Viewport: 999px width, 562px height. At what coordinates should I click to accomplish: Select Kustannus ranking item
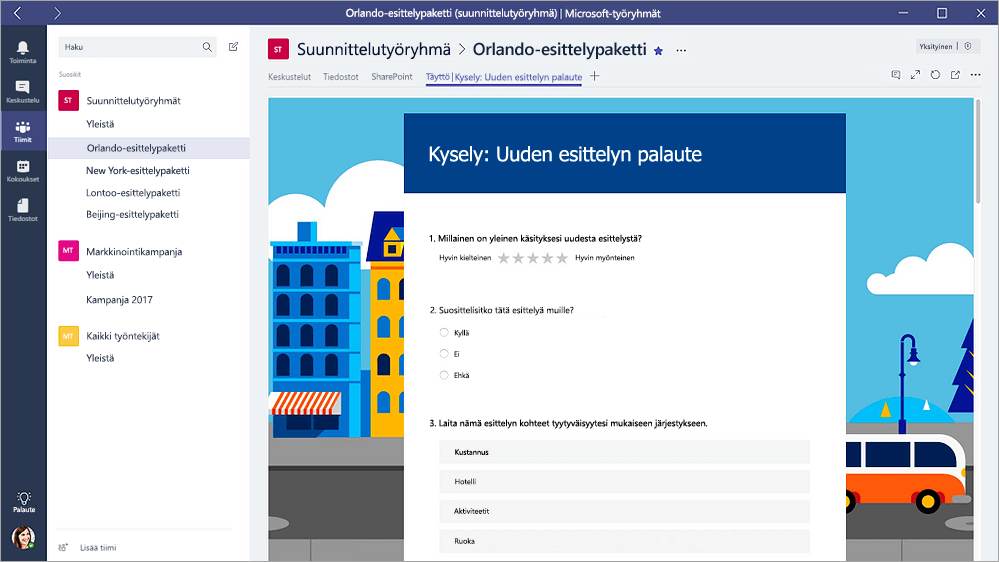click(624, 452)
